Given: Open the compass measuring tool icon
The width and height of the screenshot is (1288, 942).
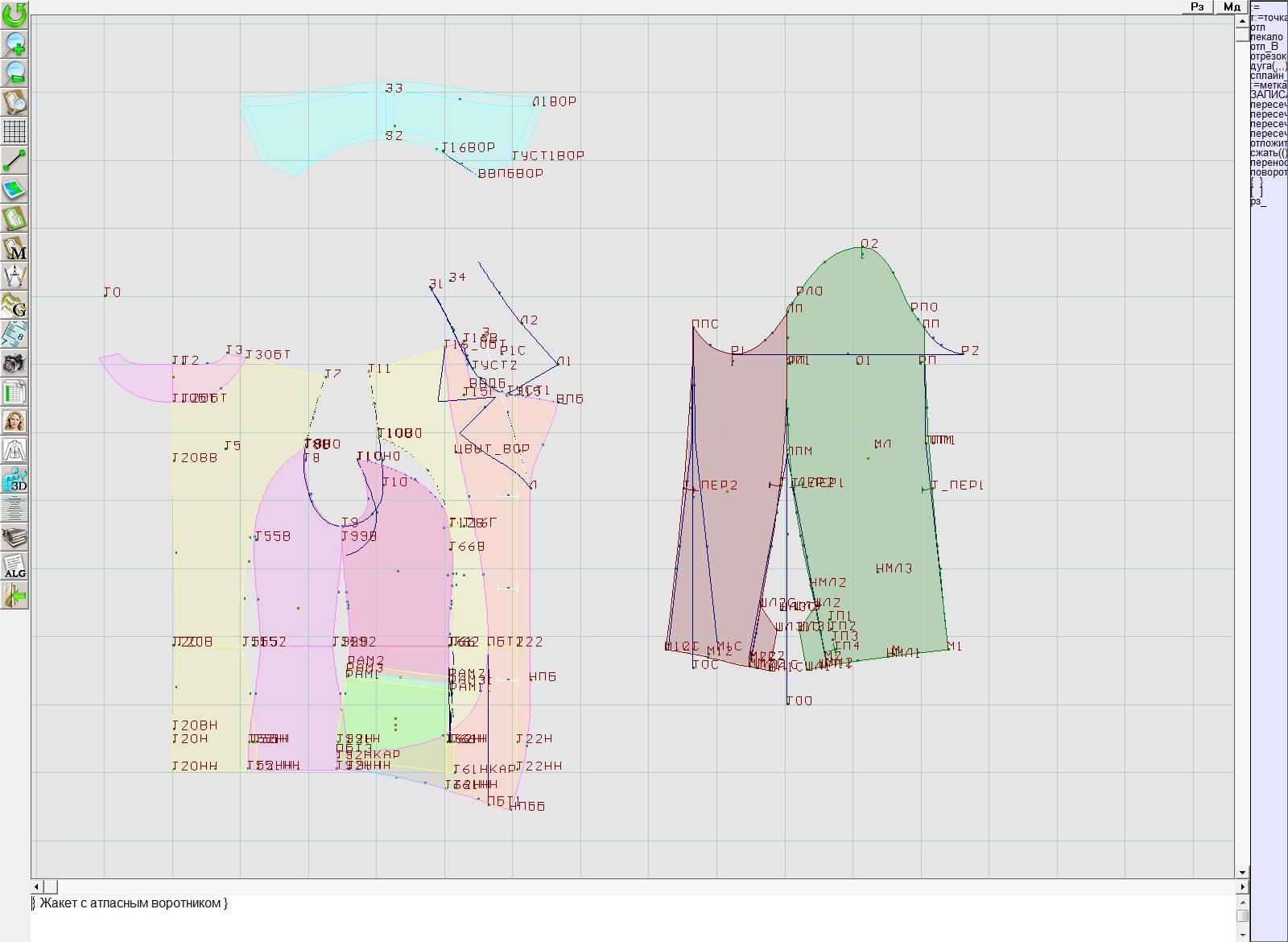Looking at the screenshot, I should 14,276.
